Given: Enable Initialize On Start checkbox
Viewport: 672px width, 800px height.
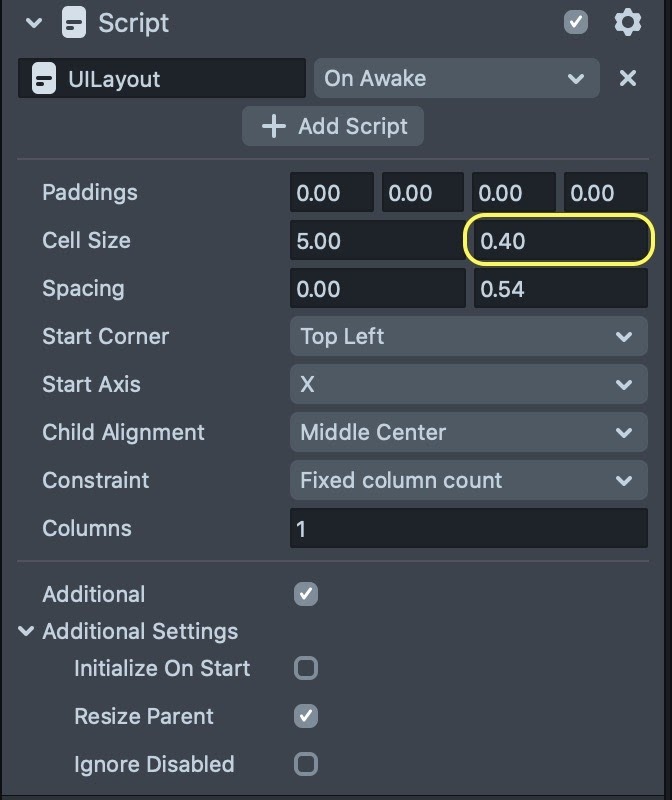Looking at the screenshot, I should (306, 668).
